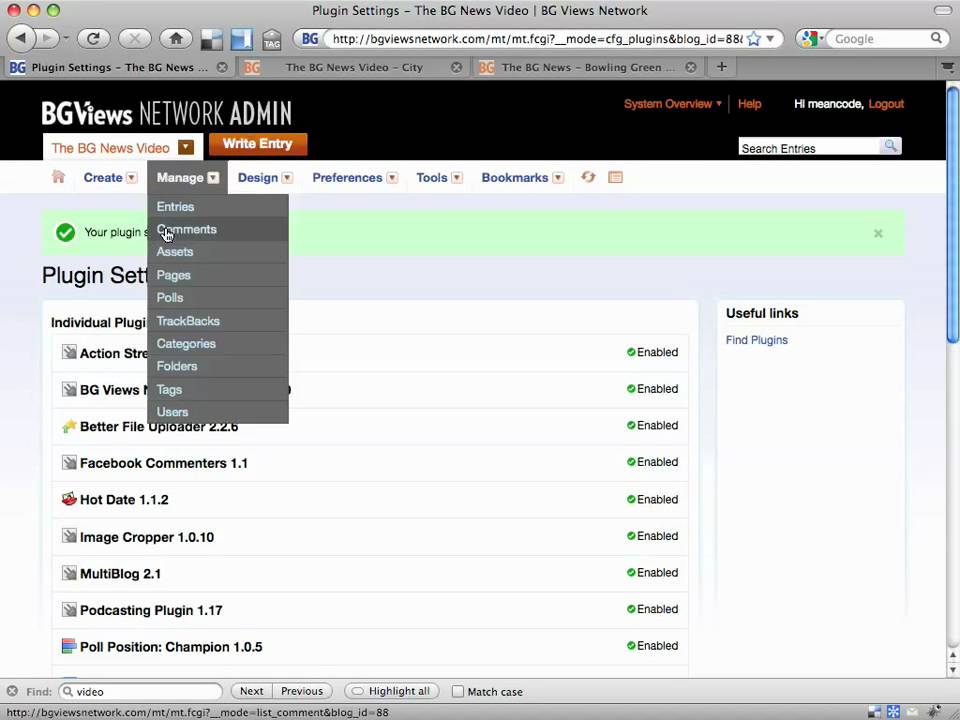Open the Help link
The height and width of the screenshot is (720, 960).
(x=749, y=104)
